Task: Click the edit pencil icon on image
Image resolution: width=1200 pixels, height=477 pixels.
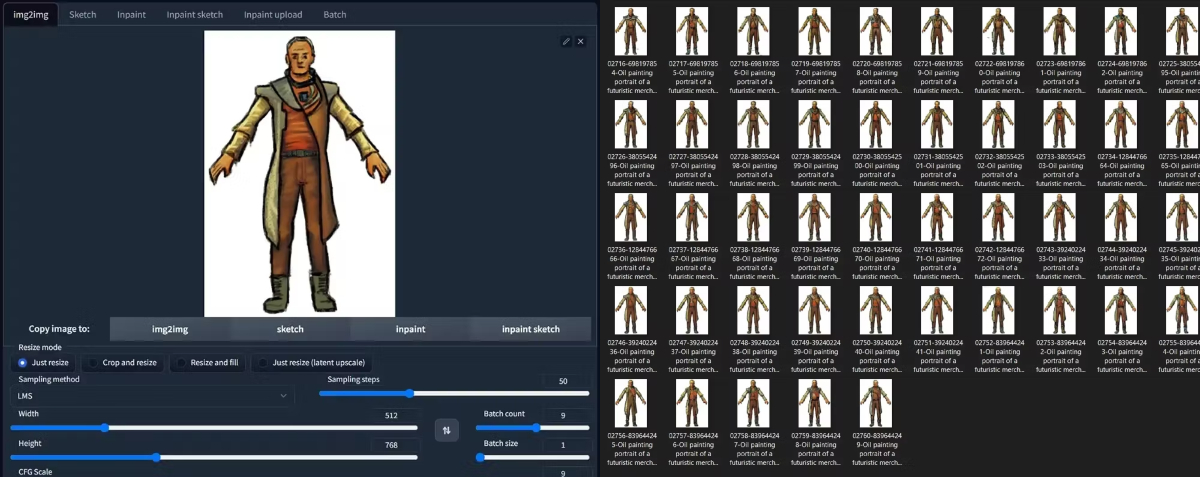Action: pos(566,41)
